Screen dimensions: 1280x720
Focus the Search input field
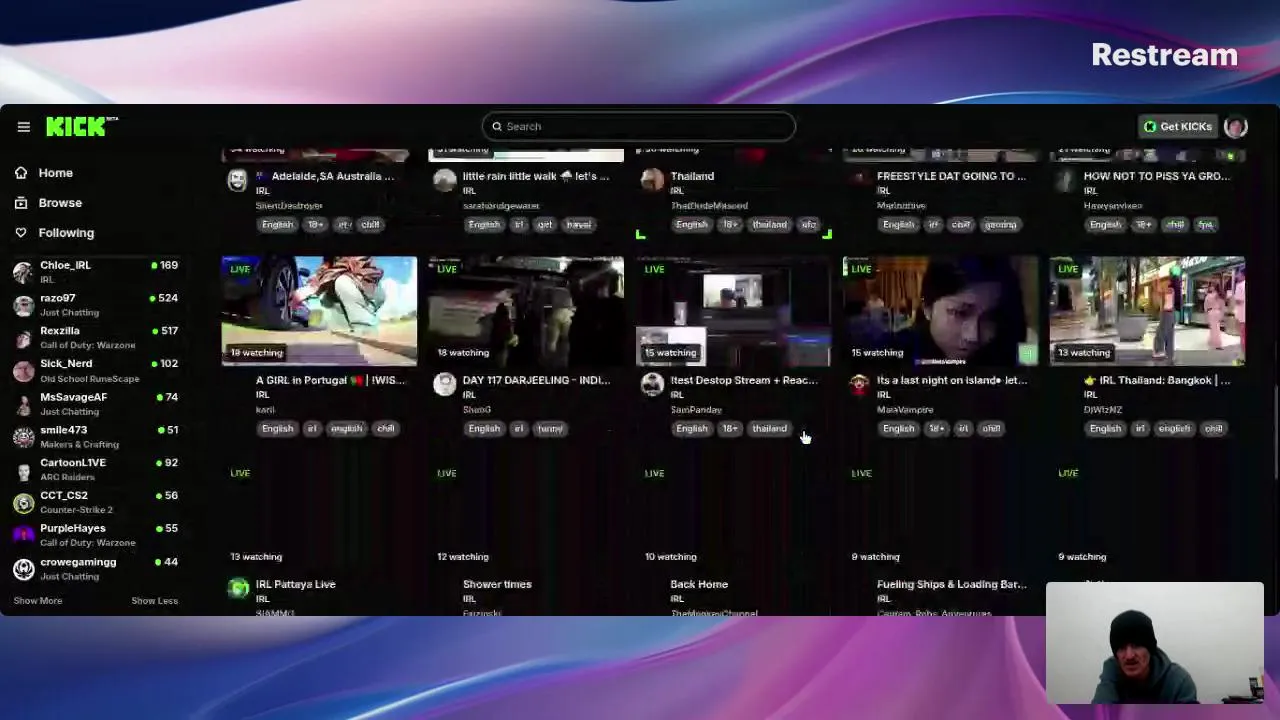pyautogui.click(x=638, y=127)
